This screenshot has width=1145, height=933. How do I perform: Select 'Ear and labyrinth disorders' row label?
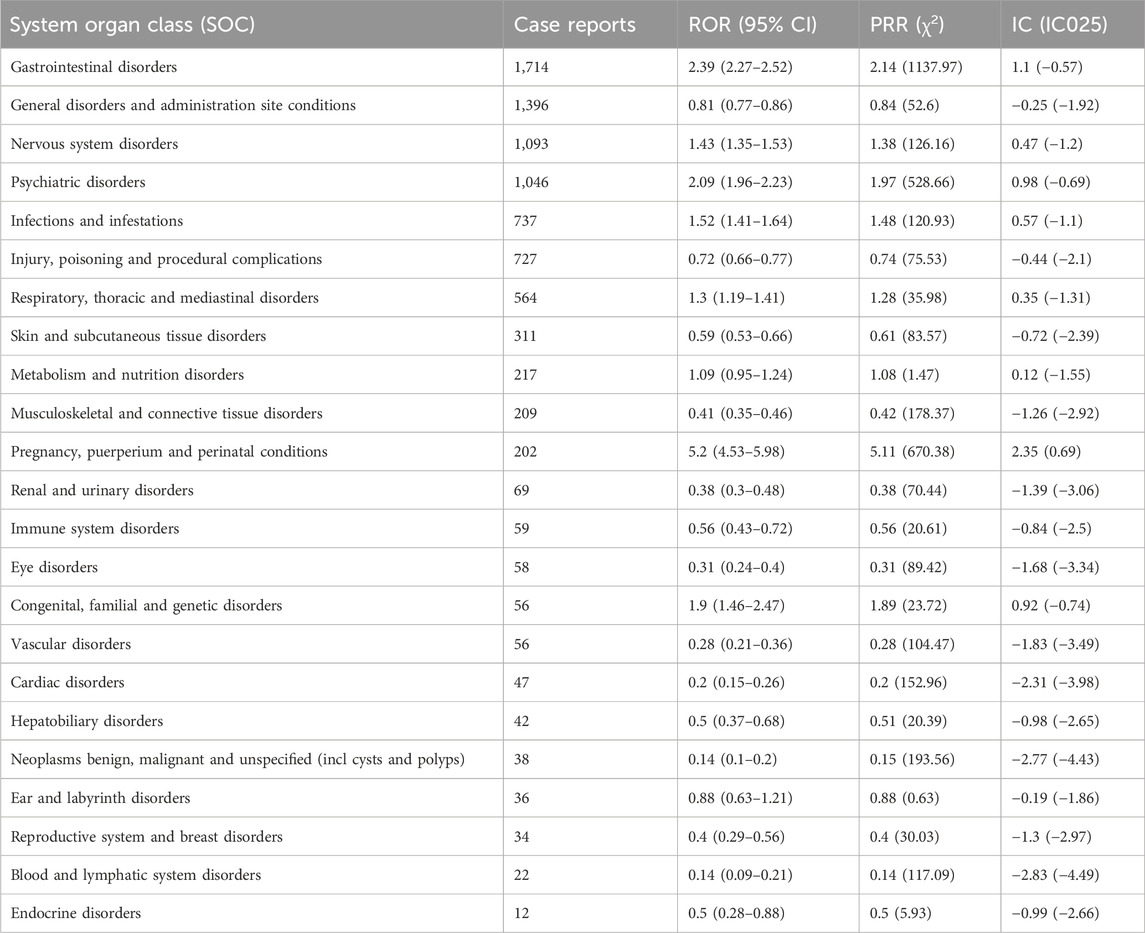(100, 798)
